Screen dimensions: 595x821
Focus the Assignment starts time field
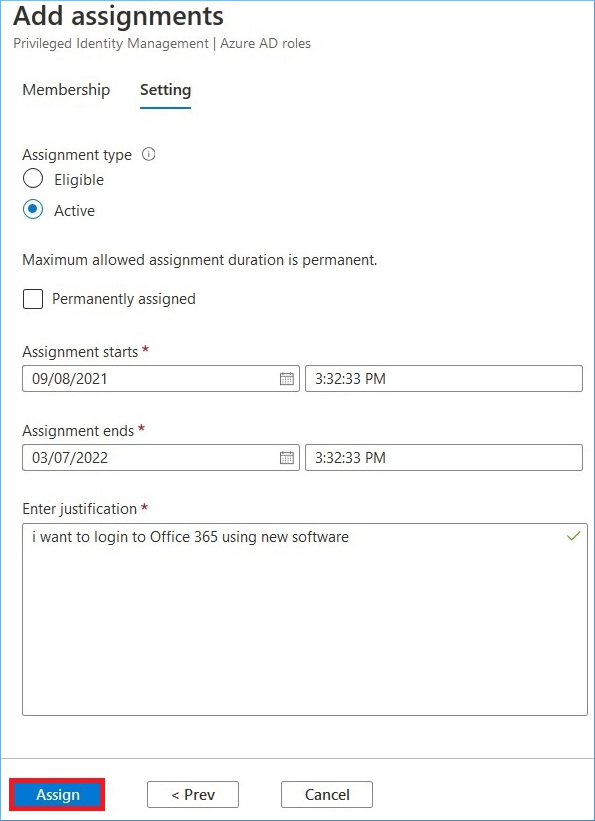(x=444, y=379)
